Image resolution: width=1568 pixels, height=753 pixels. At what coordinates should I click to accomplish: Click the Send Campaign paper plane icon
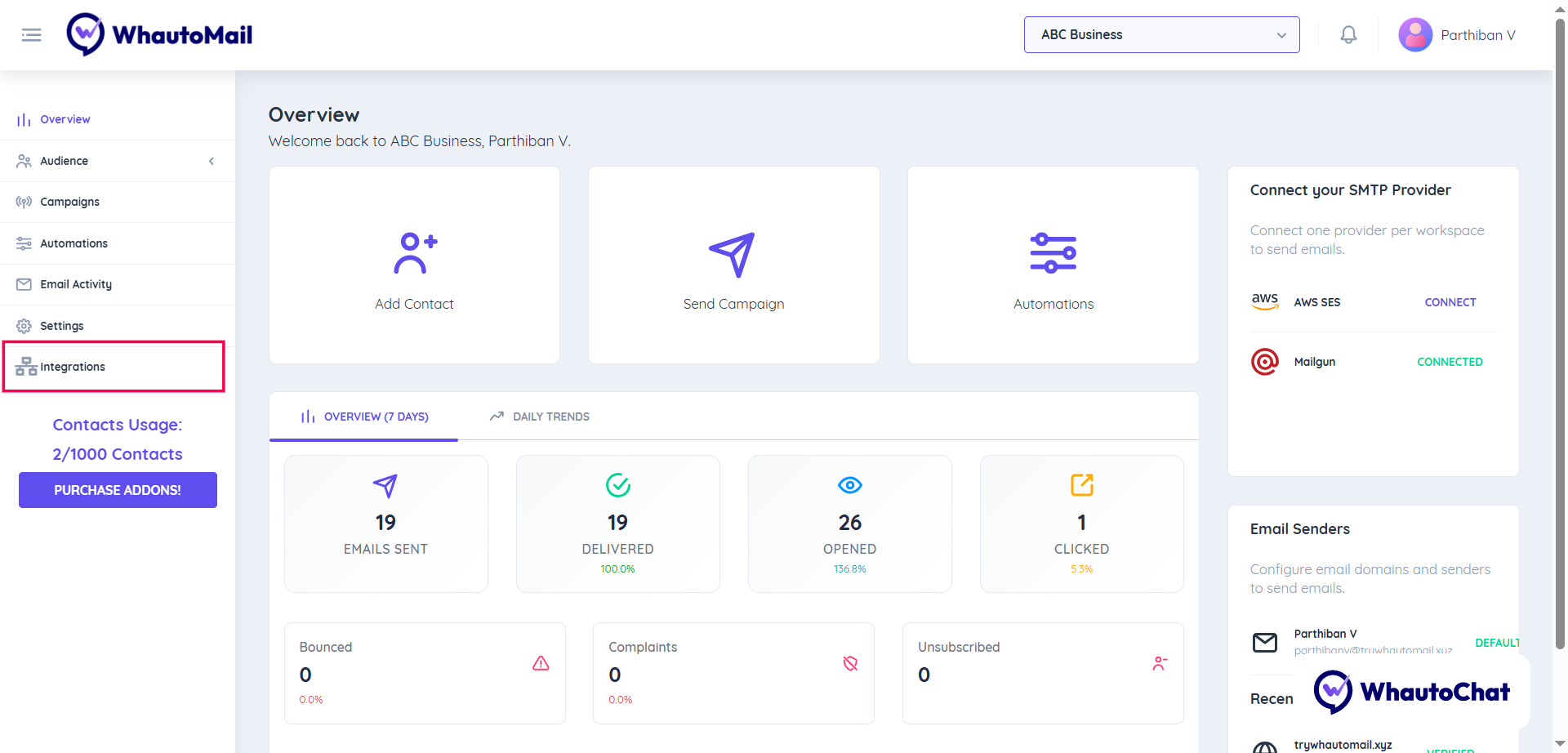[x=733, y=254]
